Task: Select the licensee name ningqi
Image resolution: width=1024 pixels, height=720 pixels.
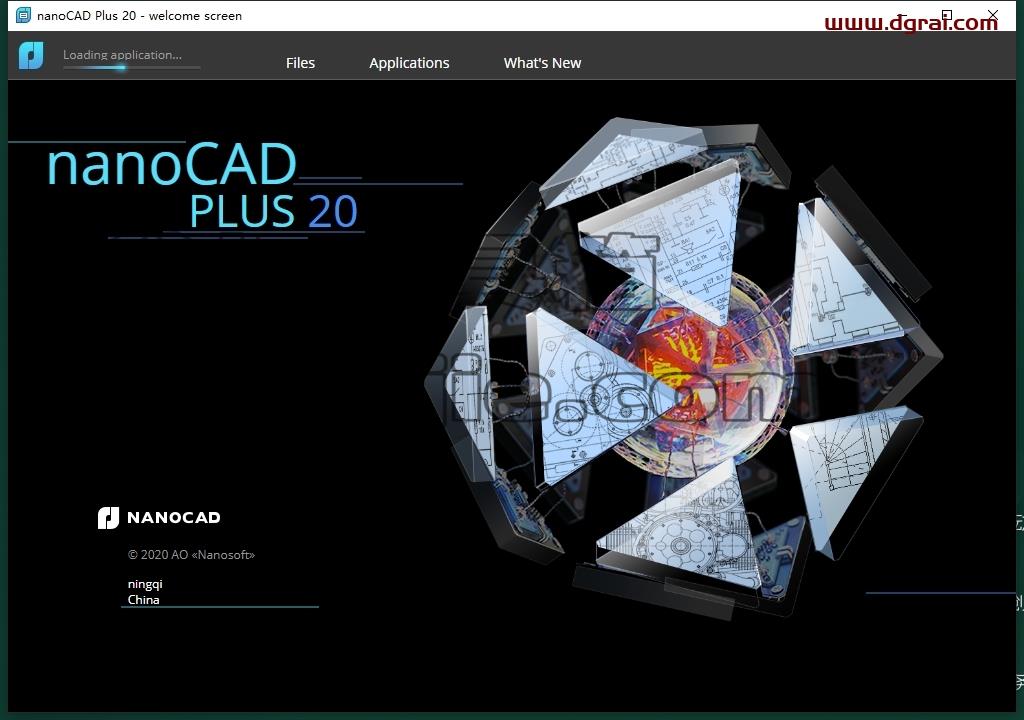Action: (x=145, y=584)
